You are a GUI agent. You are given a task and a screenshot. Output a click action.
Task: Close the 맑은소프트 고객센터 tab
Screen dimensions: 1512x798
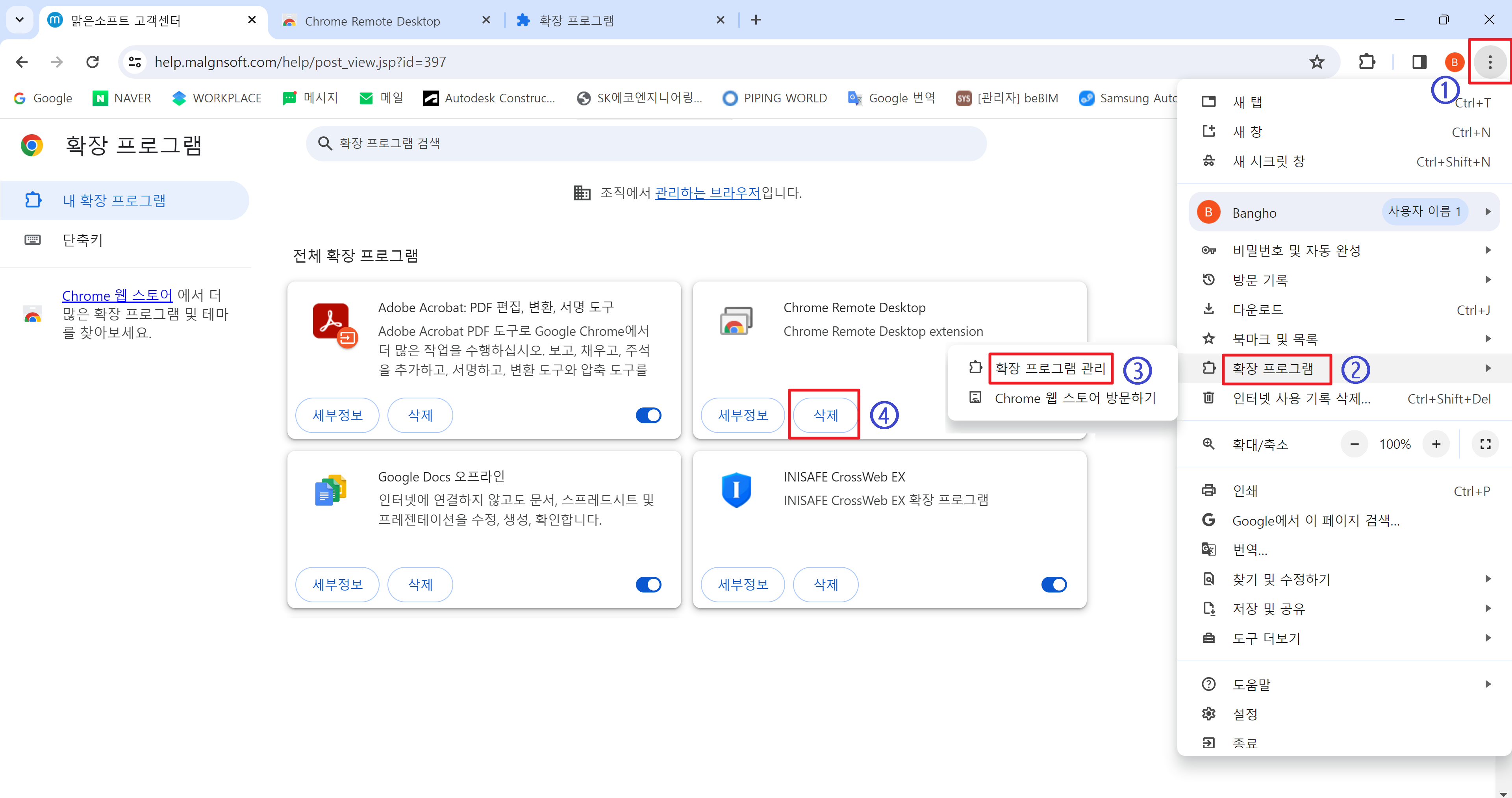pyautogui.click(x=252, y=20)
